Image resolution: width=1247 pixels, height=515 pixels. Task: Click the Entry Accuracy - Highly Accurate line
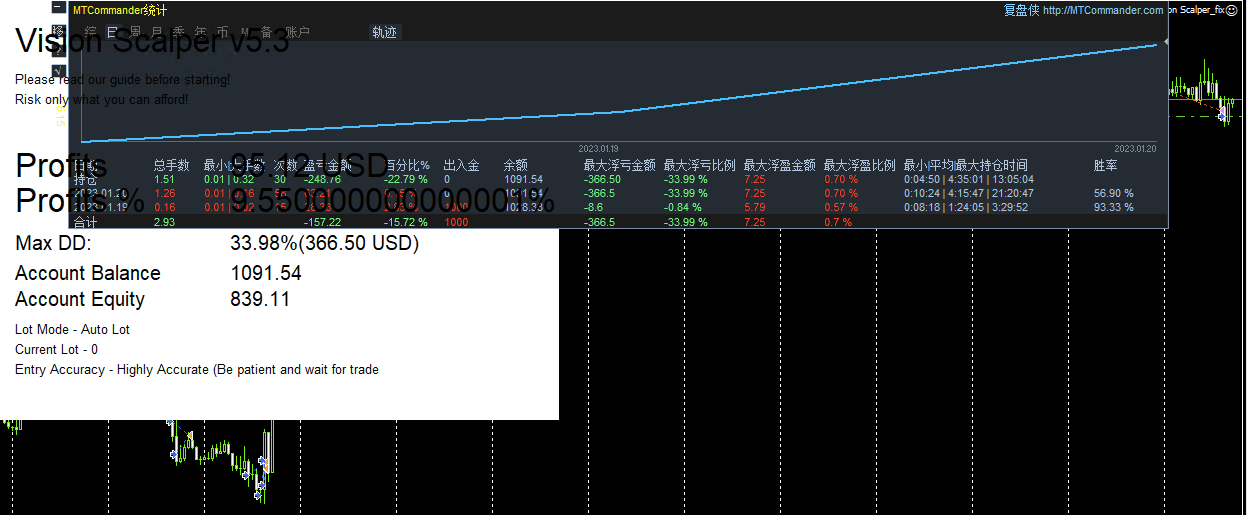coord(197,369)
